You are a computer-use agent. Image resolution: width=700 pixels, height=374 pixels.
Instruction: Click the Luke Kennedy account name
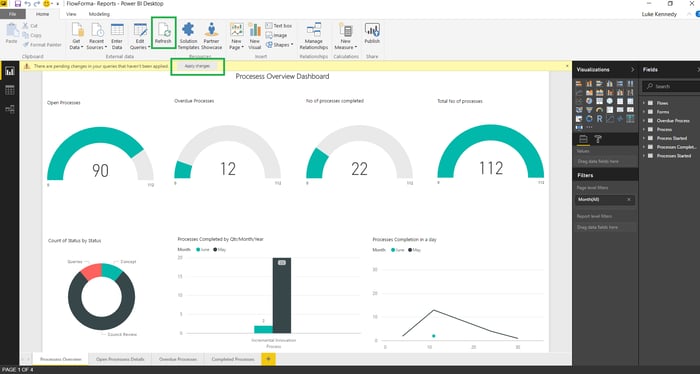click(x=659, y=14)
